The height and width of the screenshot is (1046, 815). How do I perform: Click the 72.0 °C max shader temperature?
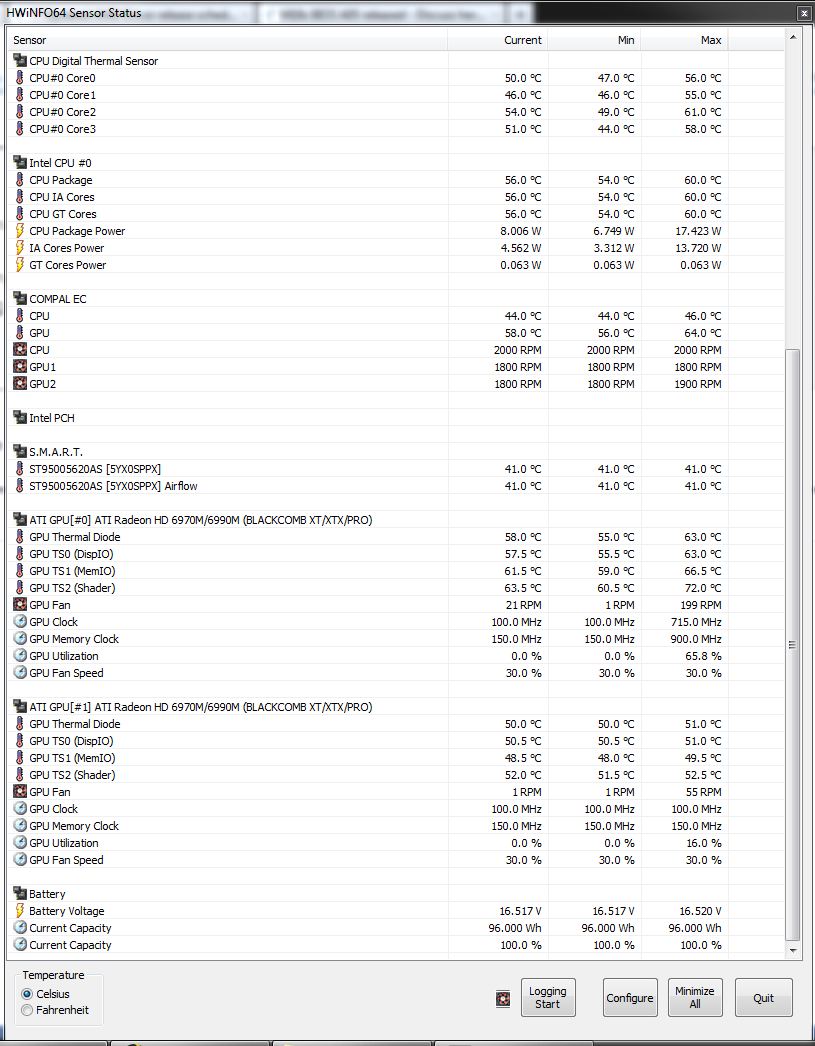pyautogui.click(x=703, y=588)
